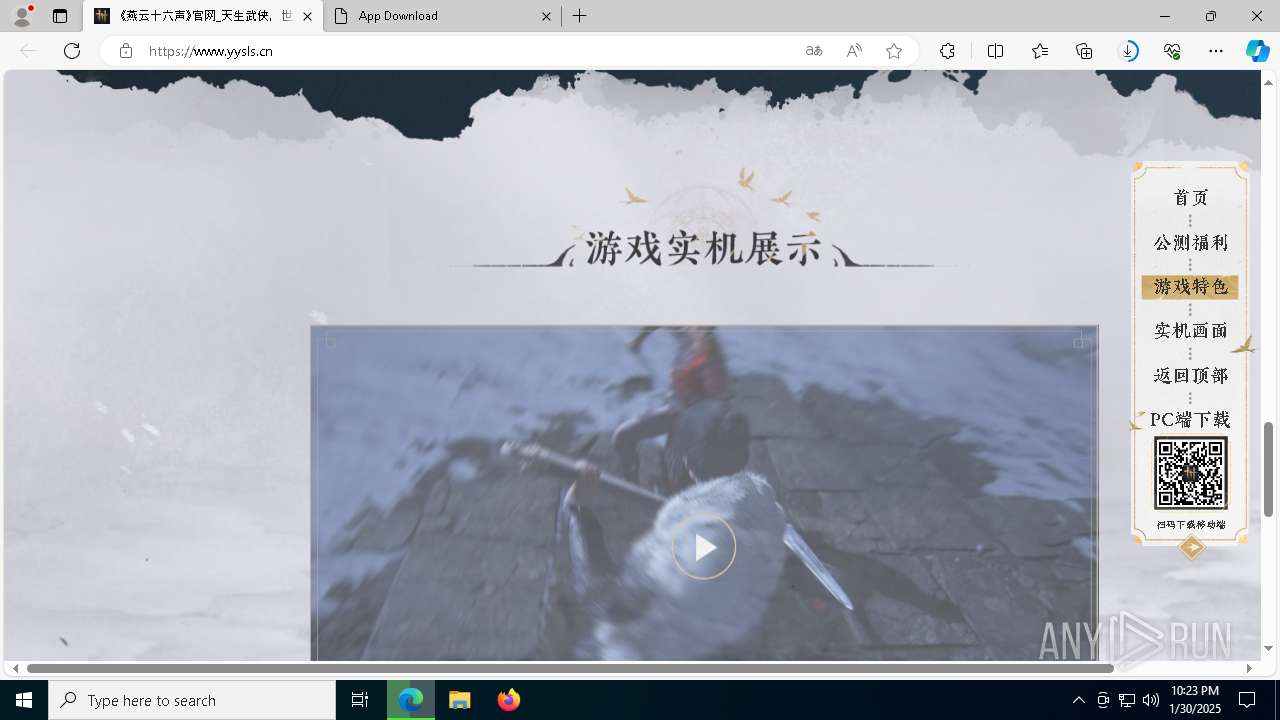Open the Collections panel

coord(1084,51)
